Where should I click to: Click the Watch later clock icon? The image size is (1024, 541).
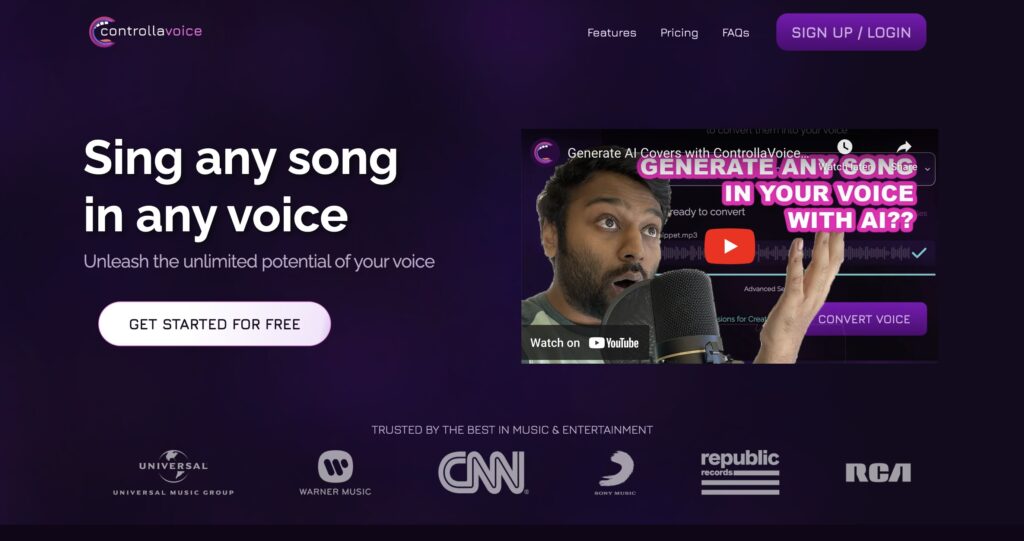(x=844, y=146)
